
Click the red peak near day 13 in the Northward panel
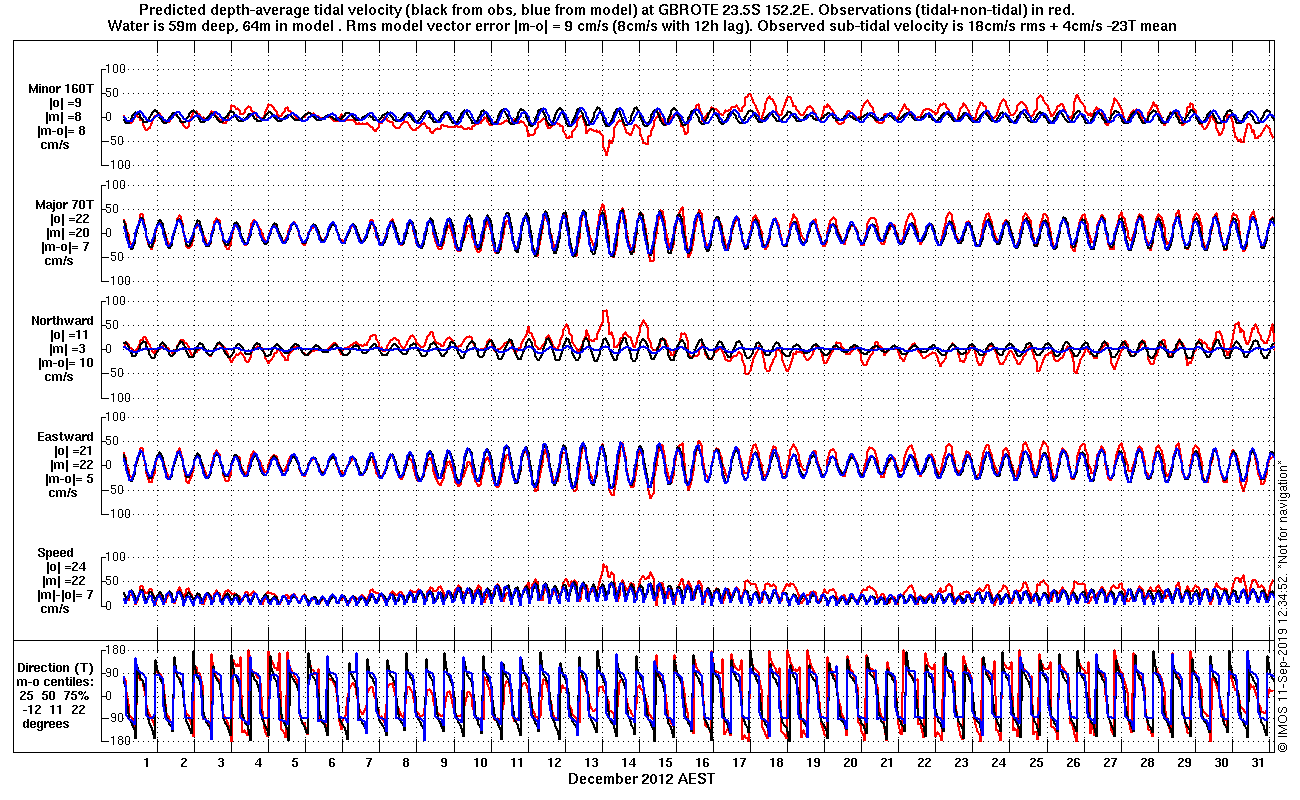[605, 312]
